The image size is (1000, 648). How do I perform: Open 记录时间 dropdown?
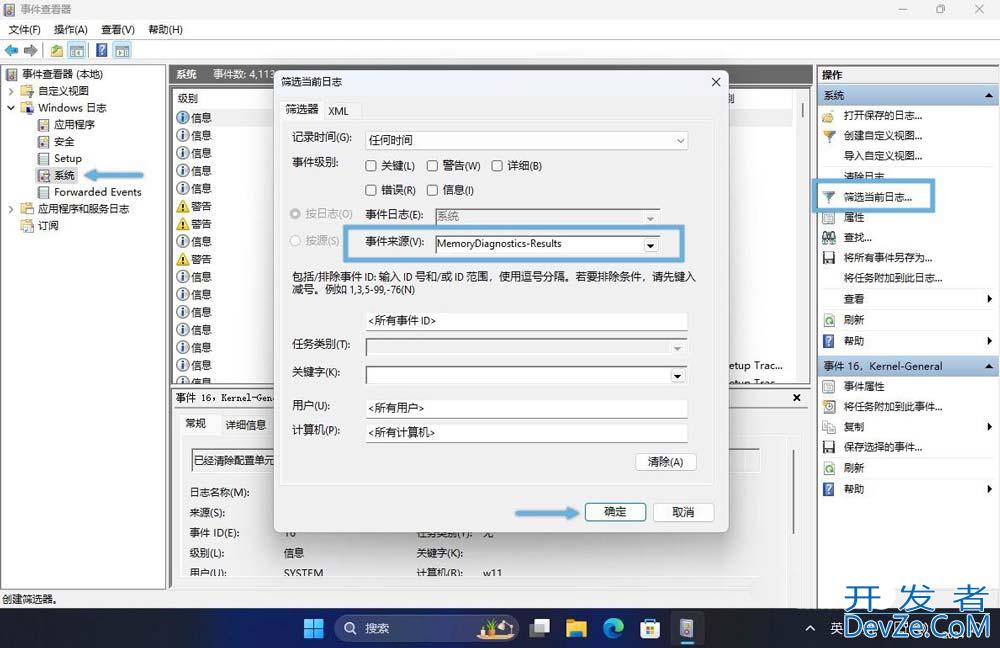526,140
